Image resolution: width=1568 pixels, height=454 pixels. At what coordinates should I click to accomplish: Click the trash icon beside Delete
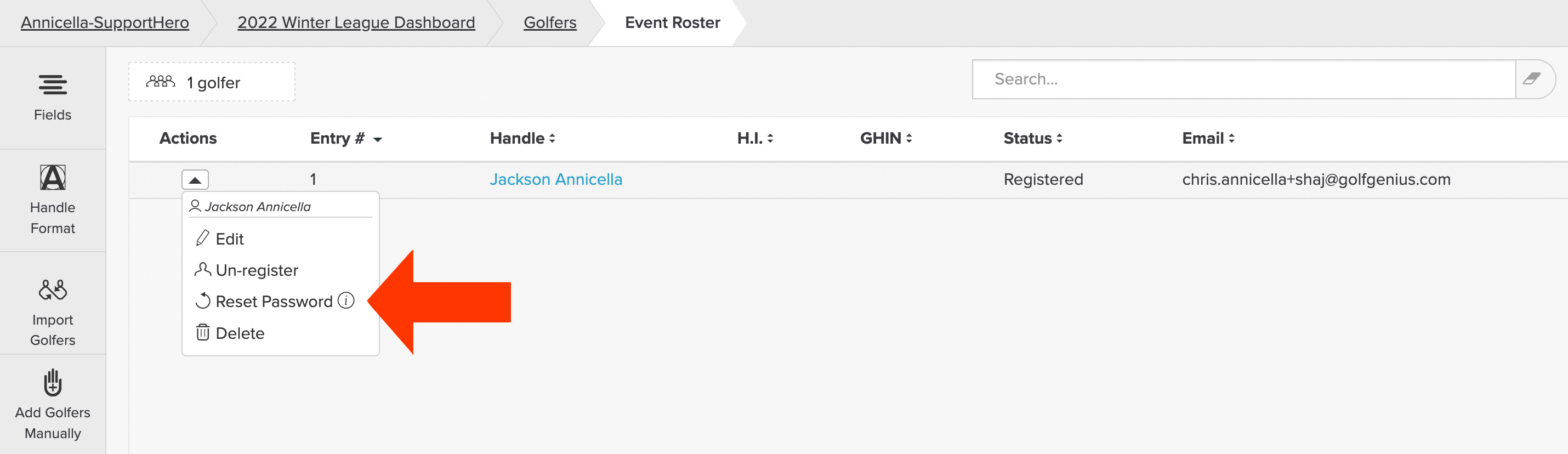[203, 332]
